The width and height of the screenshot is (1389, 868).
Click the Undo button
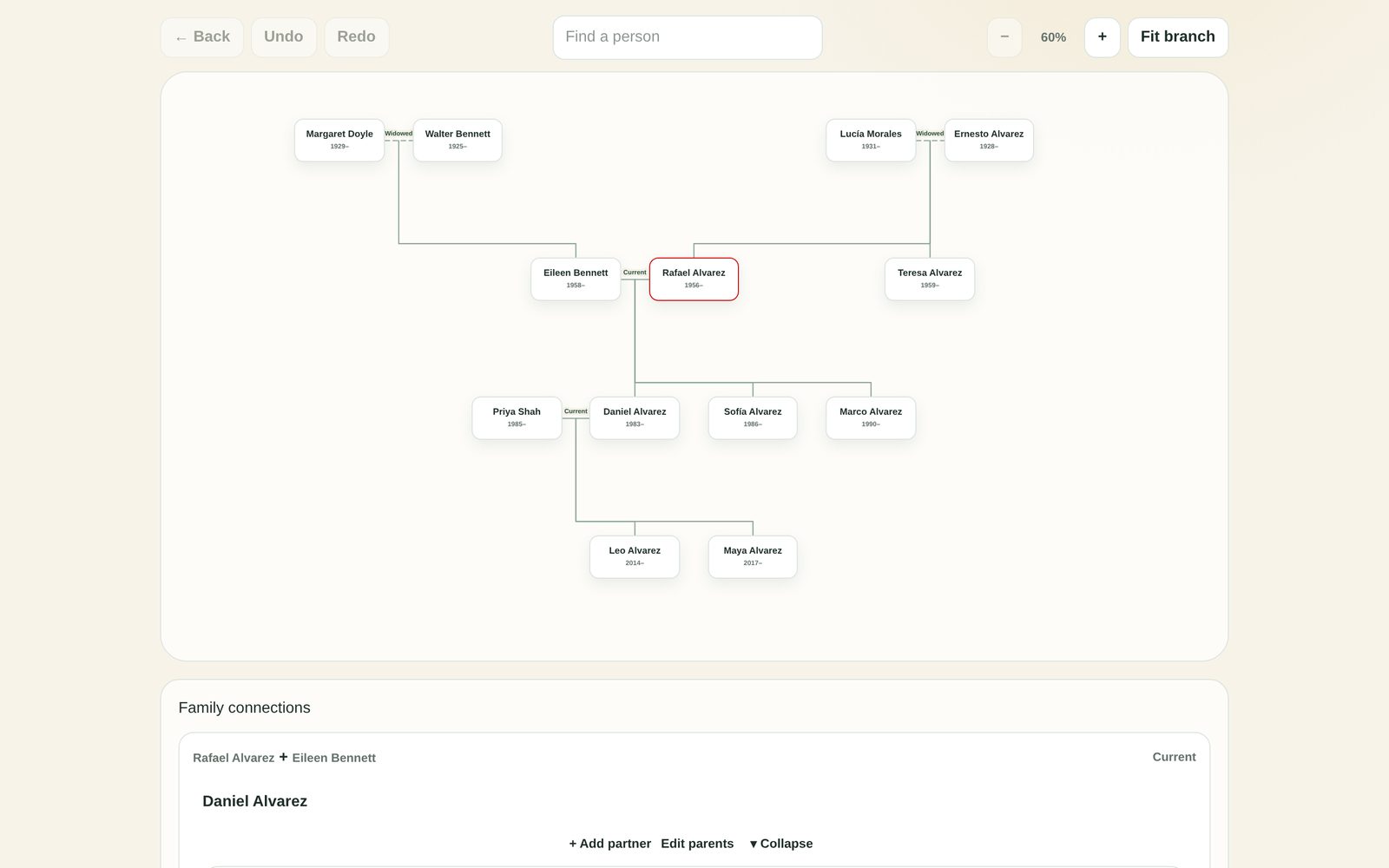(x=284, y=37)
